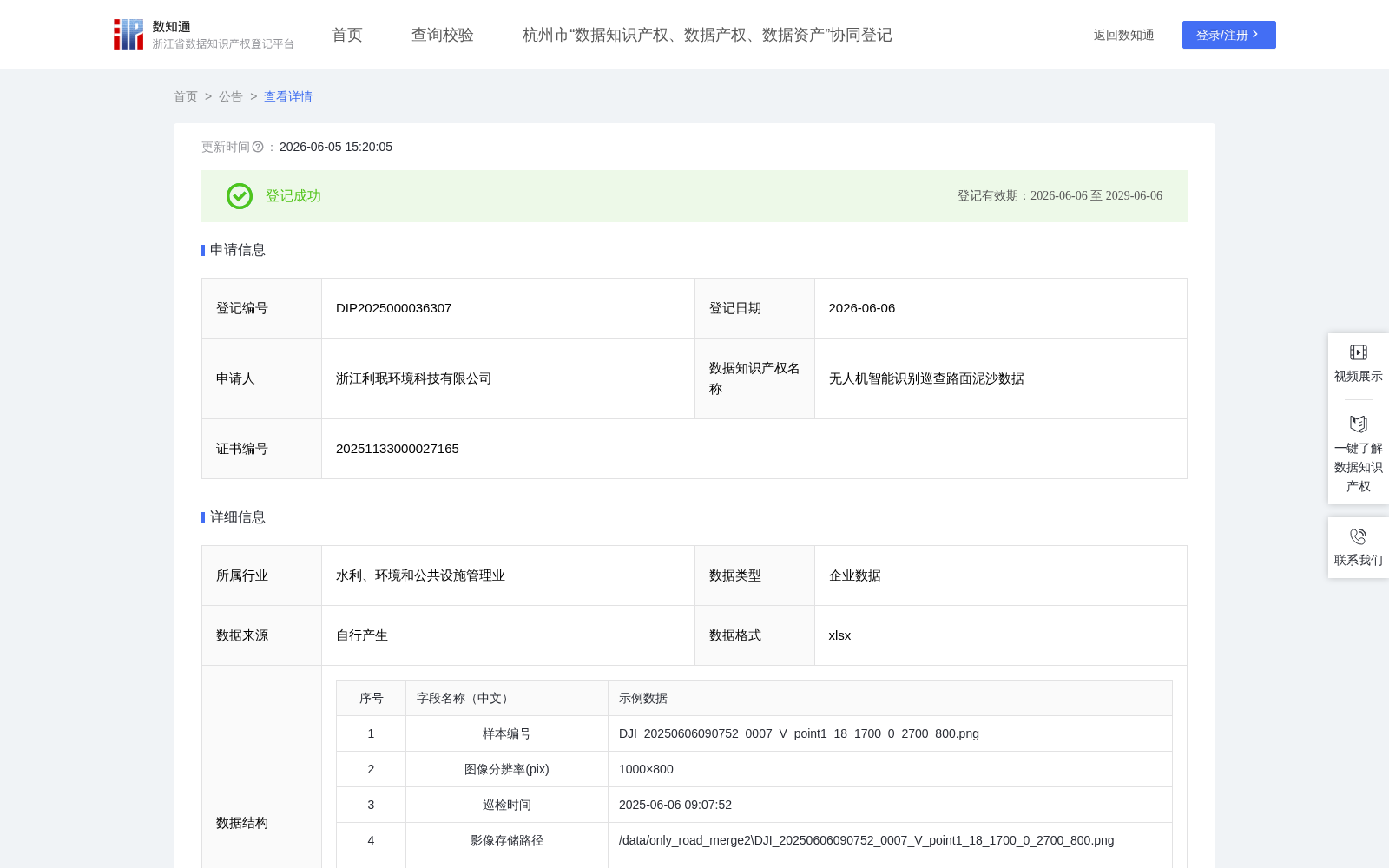1389x868 pixels.
Task: Click 返回数知通 link
Action: click(x=1124, y=35)
